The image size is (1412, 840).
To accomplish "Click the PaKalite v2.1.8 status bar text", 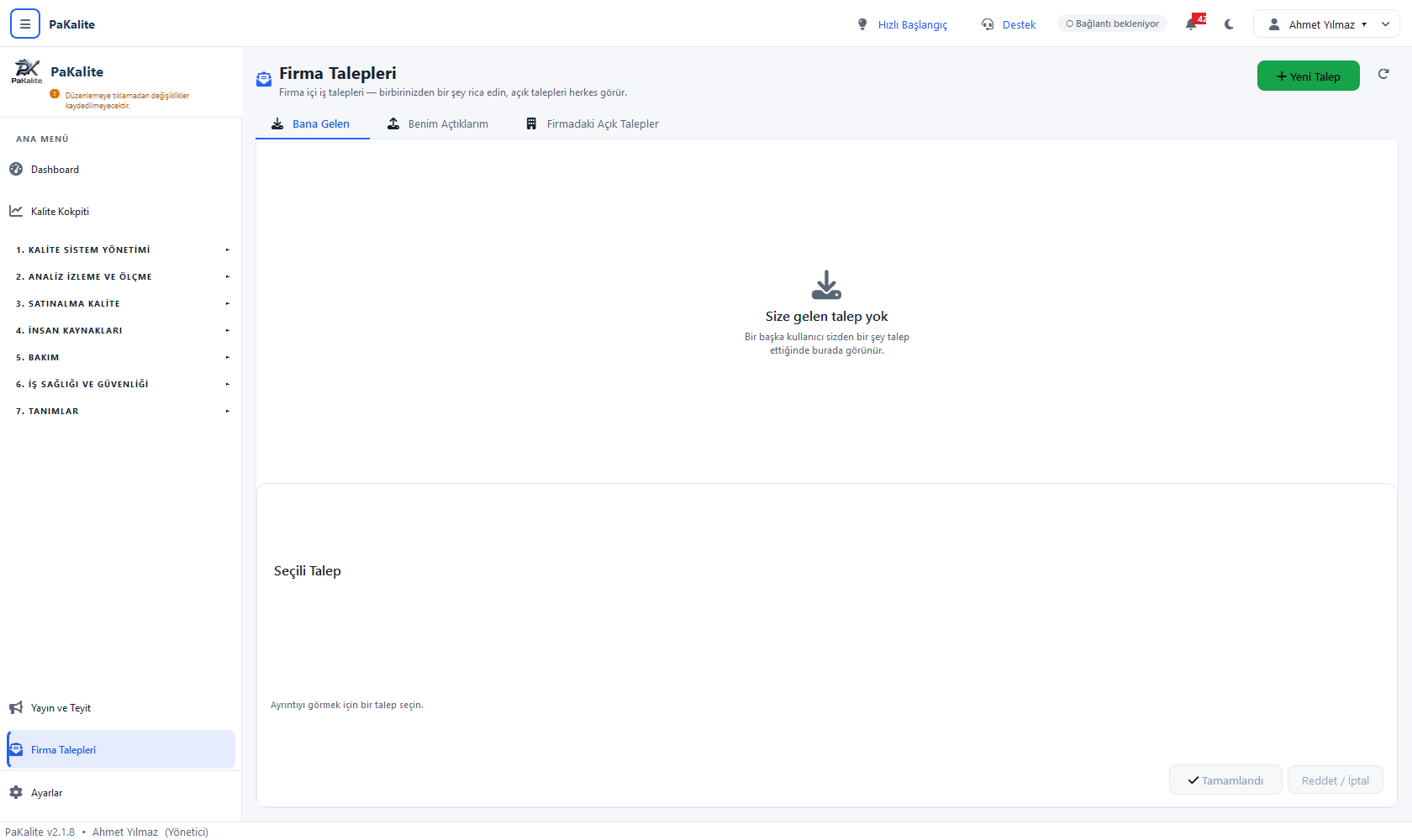I will pos(40,832).
